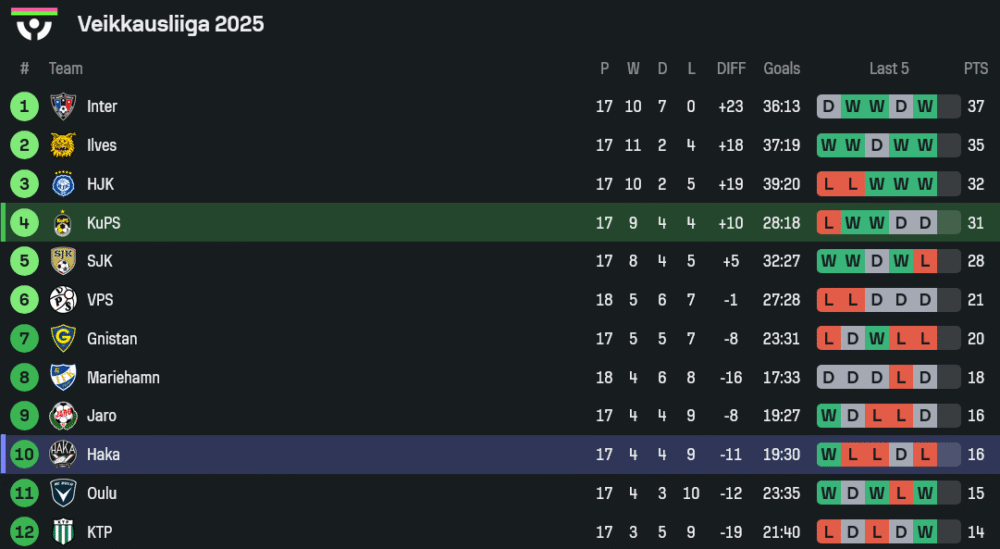
Task: Click the HJK club badge
Action: coord(63,184)
